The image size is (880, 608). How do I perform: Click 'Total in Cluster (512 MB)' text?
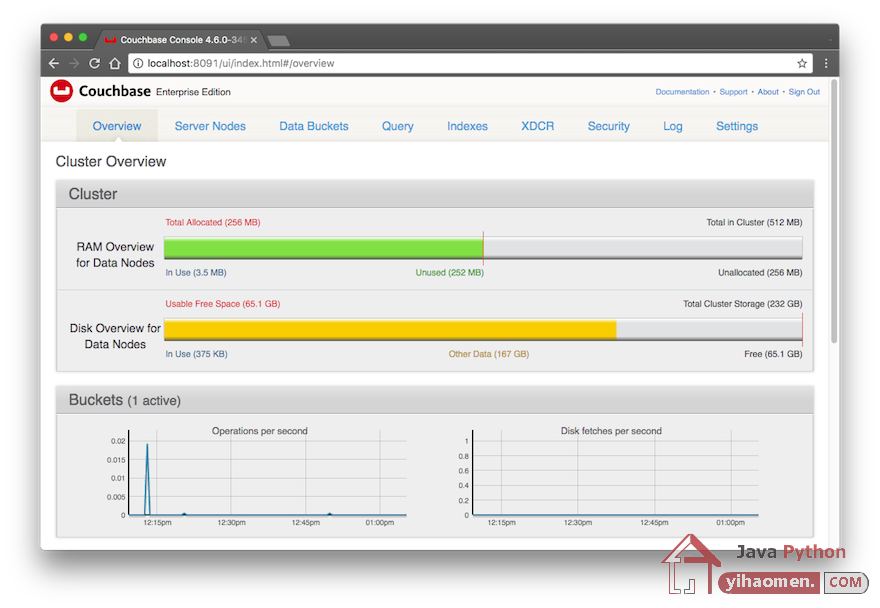pyautogui.click(x=754, y=222)
